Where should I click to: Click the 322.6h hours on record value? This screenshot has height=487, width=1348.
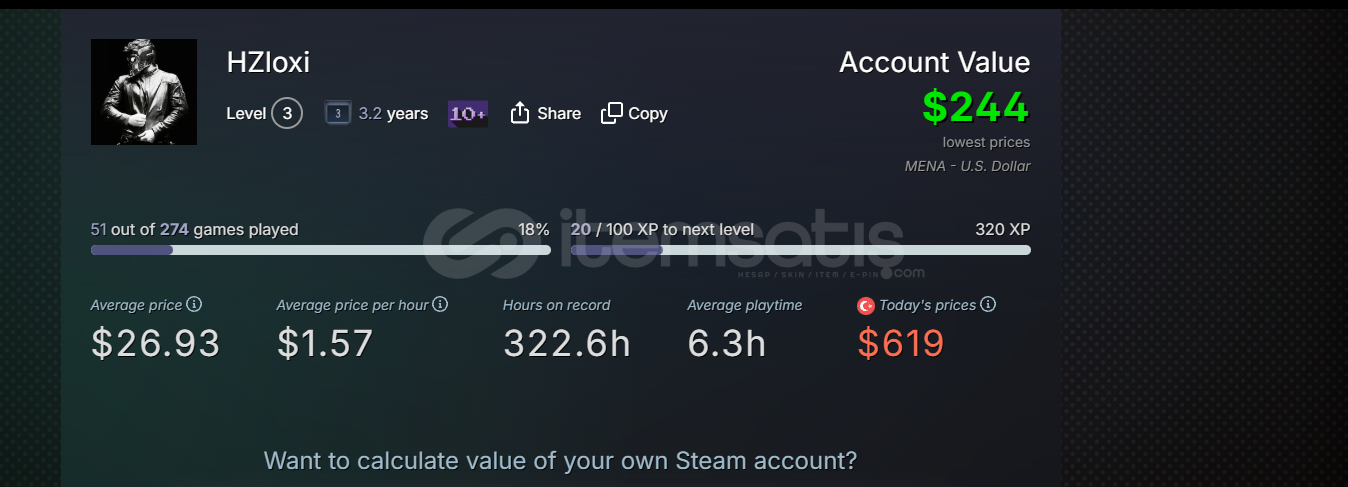(567, 343)
